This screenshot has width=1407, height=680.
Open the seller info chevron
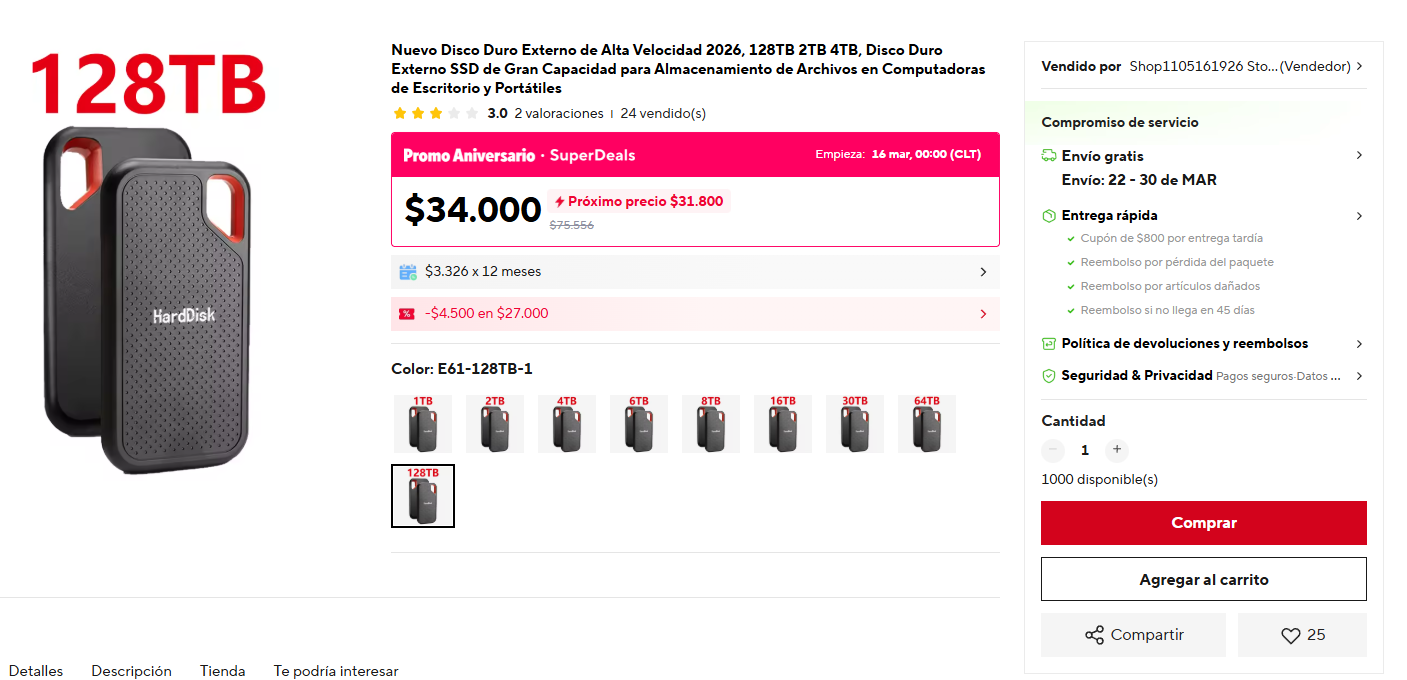click(x=1360, y=67)
